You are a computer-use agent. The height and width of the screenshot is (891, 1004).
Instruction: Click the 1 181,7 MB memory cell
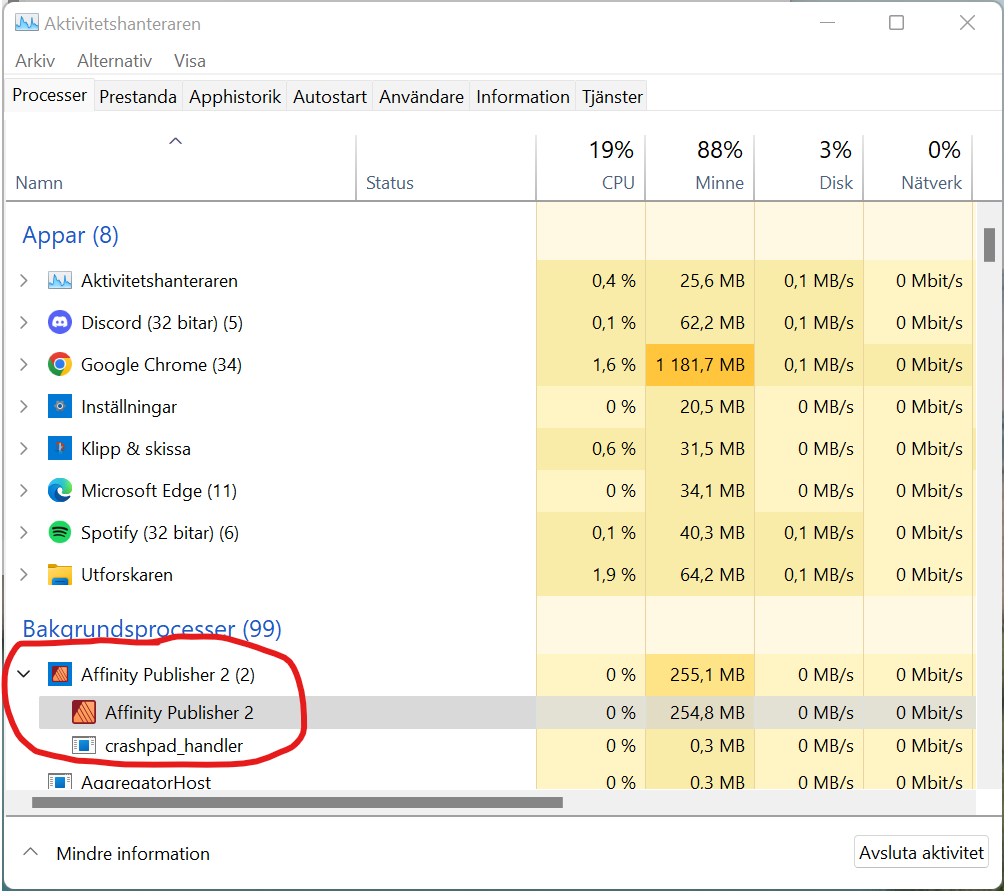tap(699, 365)
